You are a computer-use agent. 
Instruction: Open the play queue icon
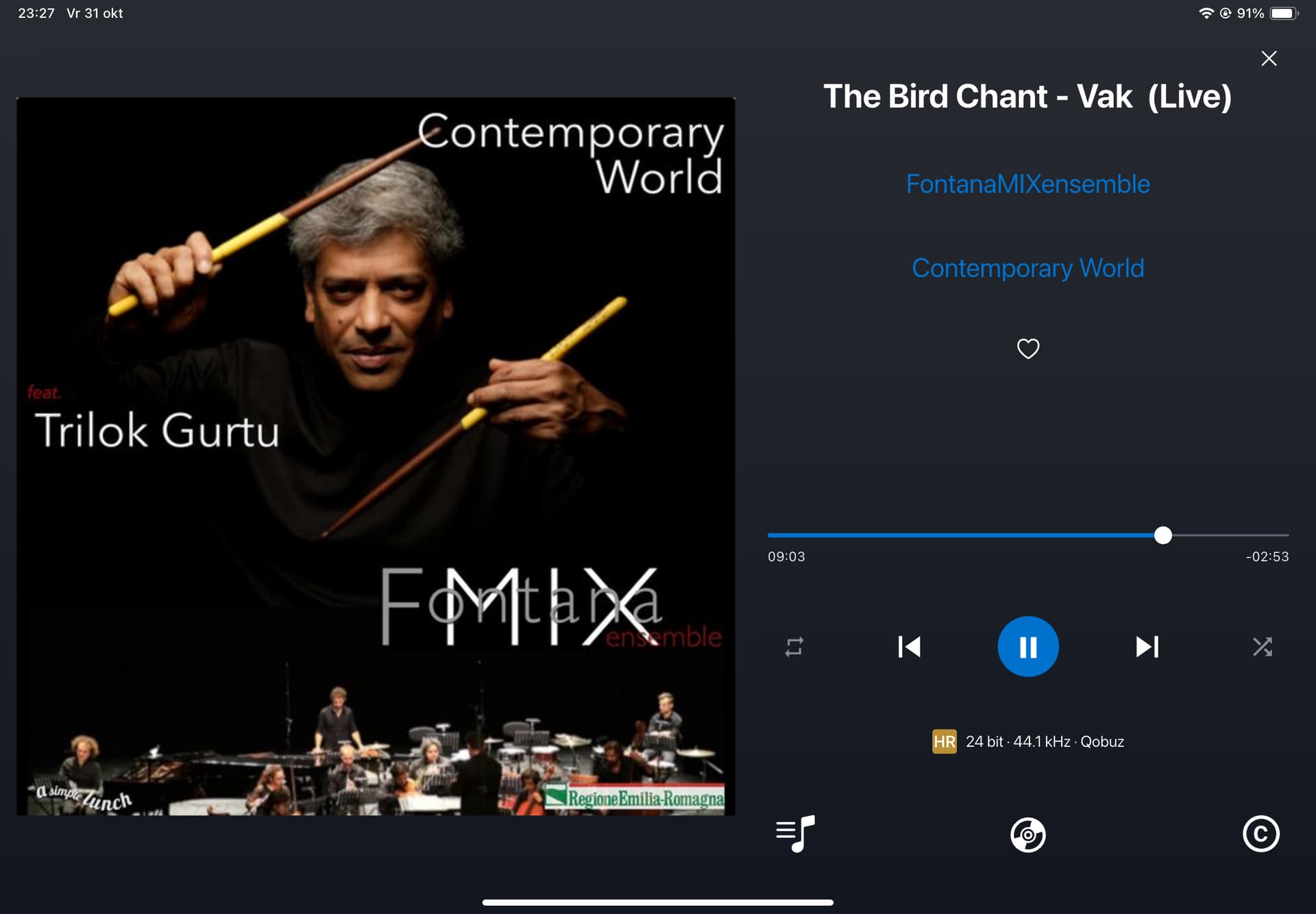pyautogui.click(x=795, y=833)
